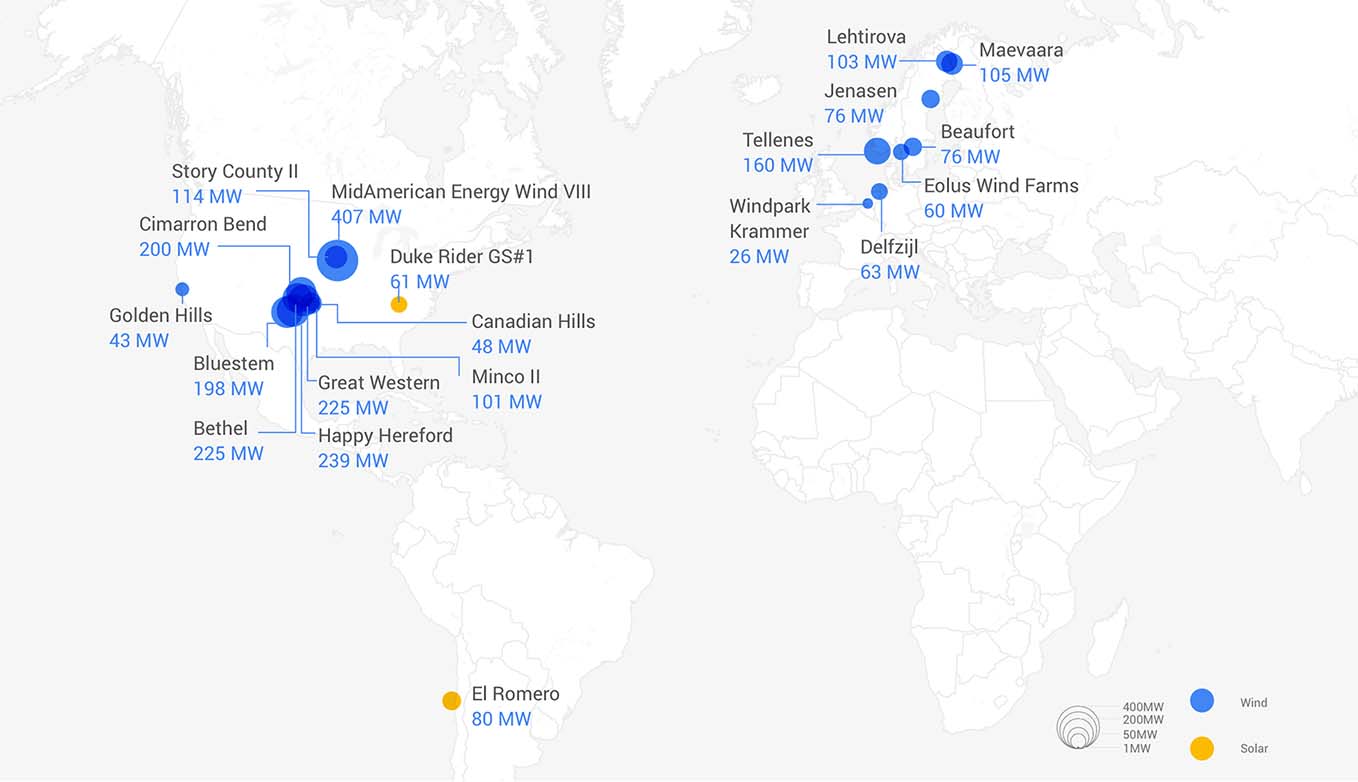Select the Lehtirova label in Scandinavia

click(866, 37)
